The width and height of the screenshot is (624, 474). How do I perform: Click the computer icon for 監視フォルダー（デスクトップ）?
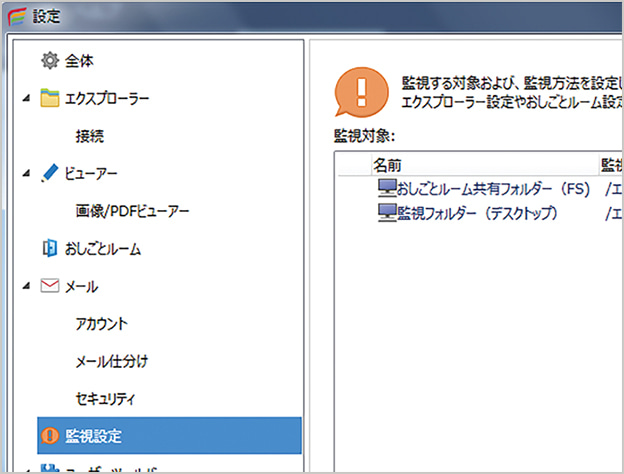tap(386, 212)
